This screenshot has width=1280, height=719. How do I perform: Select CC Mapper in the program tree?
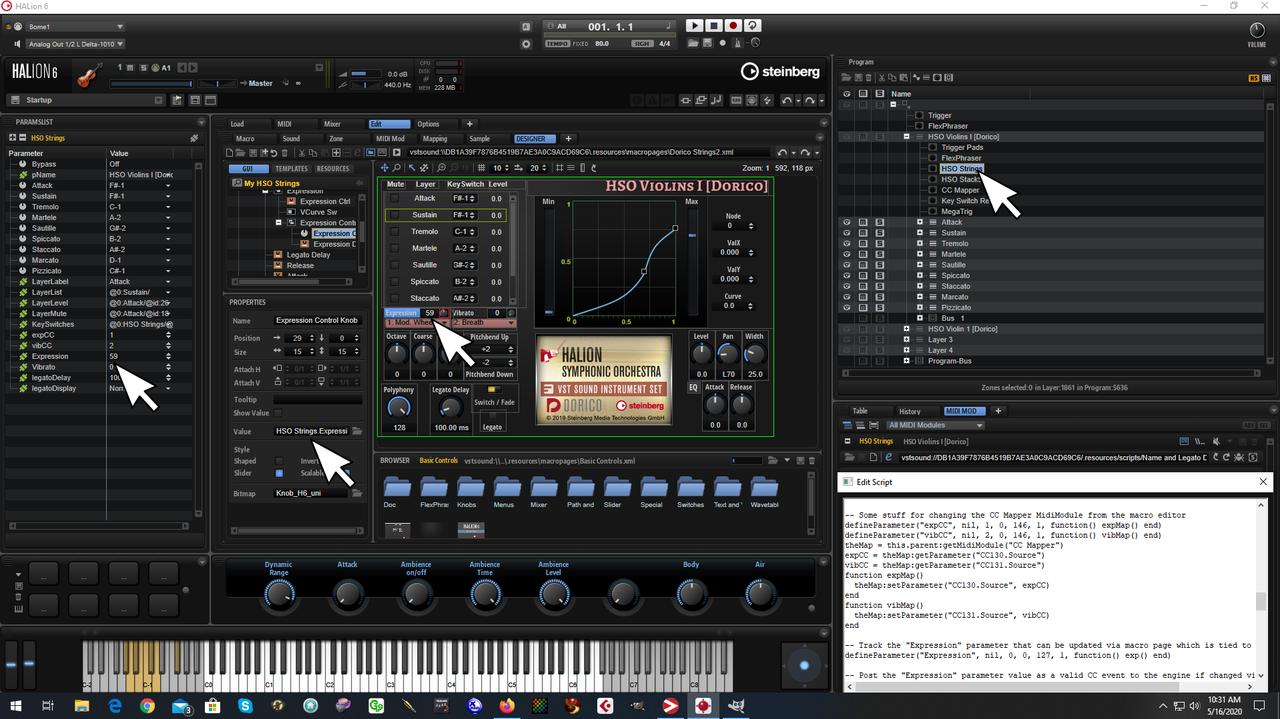pyautogui.click(x=960, y=190)
